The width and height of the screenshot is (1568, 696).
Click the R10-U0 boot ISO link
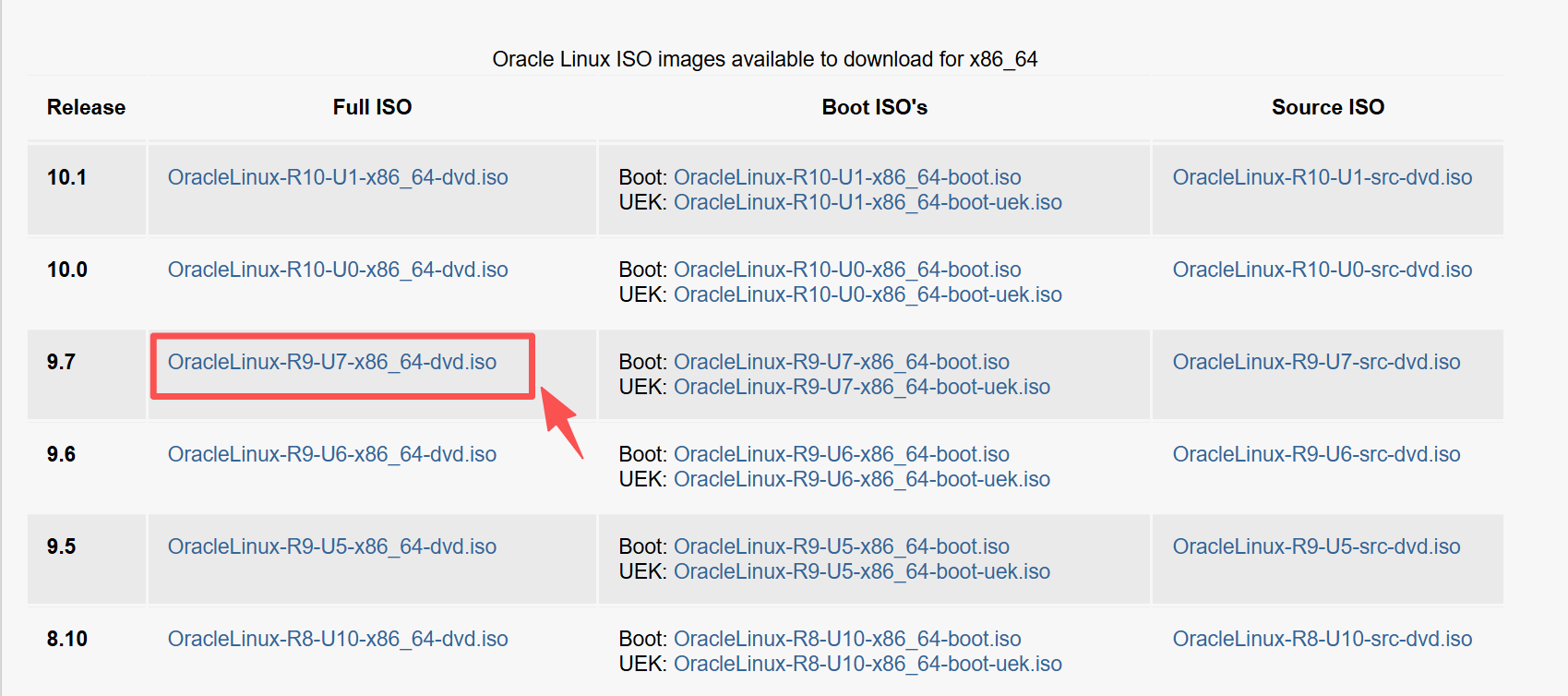point(847,269)
